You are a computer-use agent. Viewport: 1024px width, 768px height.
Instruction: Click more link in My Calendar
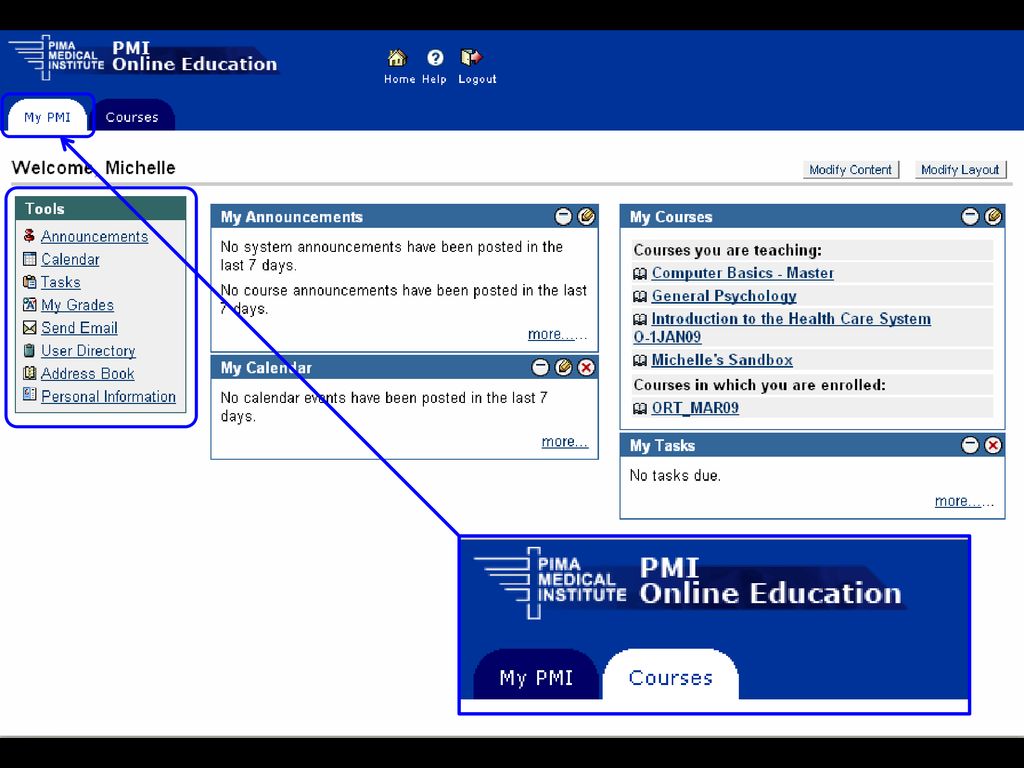[x=565, y=442]
